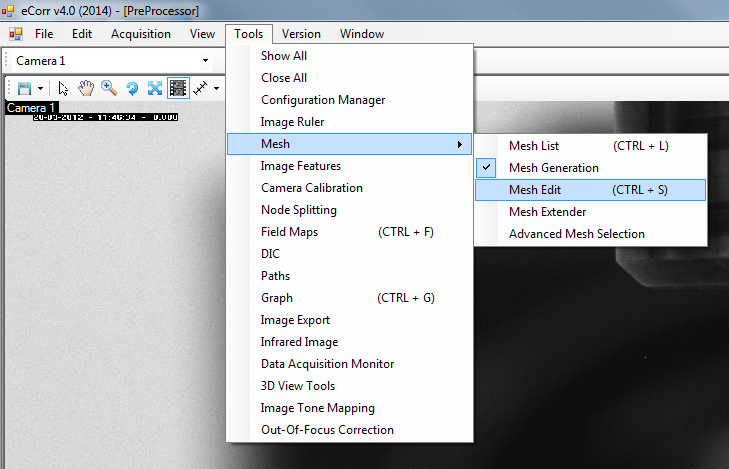
Task: Select Node Splitting entry
Action: point(349,210)
